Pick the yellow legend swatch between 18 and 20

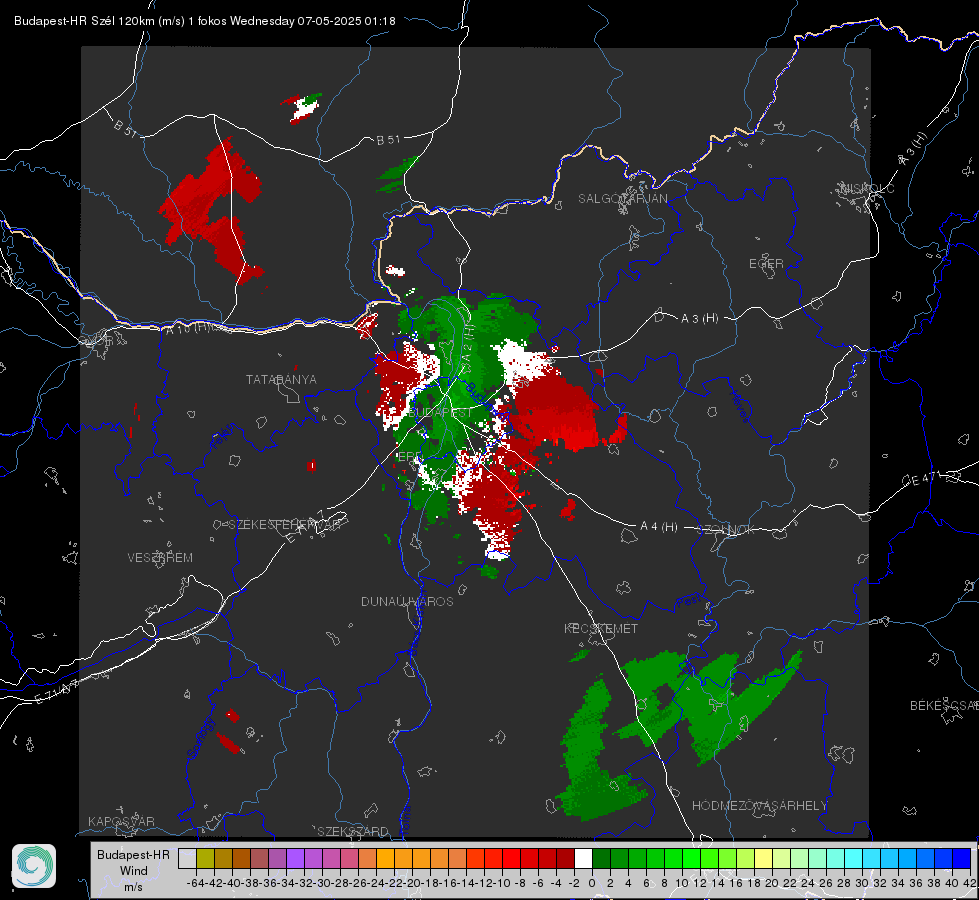coord(764,858)
